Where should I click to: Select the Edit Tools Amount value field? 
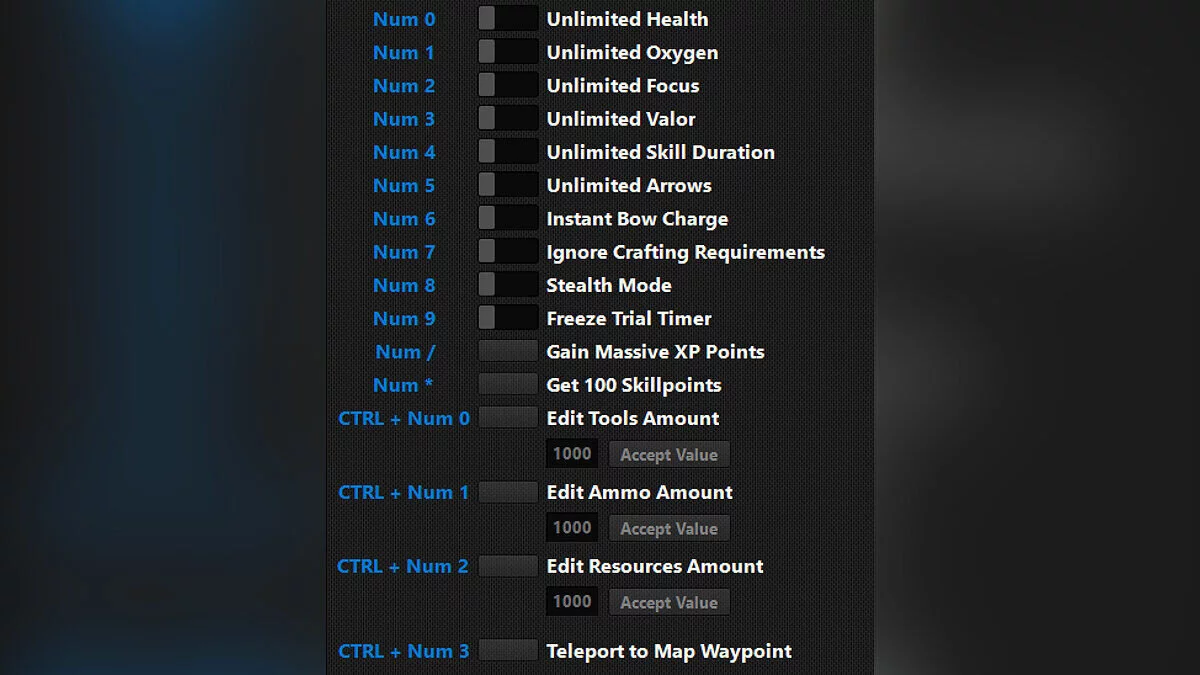[x=572, y=453]
